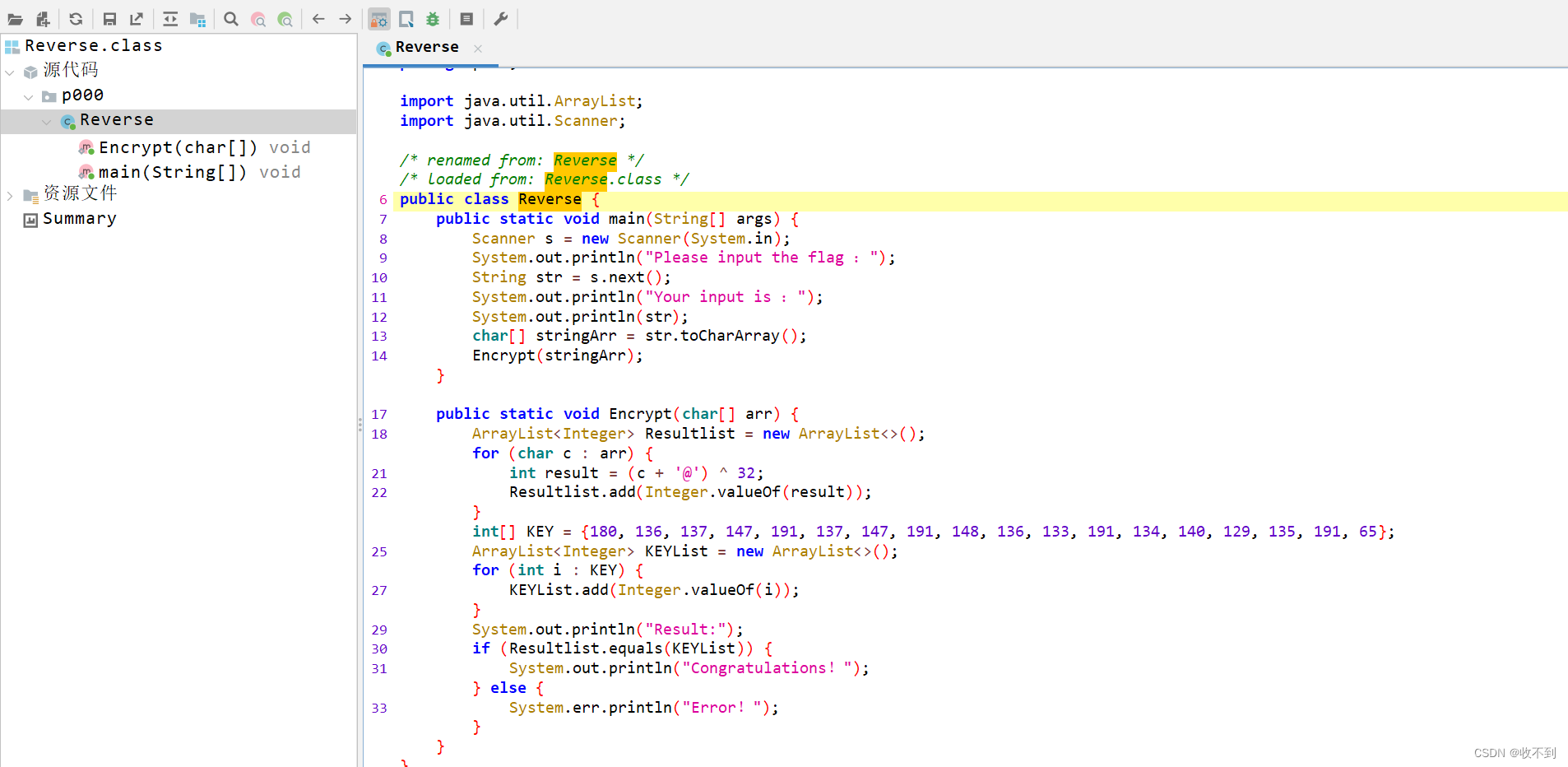The width and height of the screenshot is (1568, 767).
Task: Click line number 17 in gutter
Action: (379, 415)
